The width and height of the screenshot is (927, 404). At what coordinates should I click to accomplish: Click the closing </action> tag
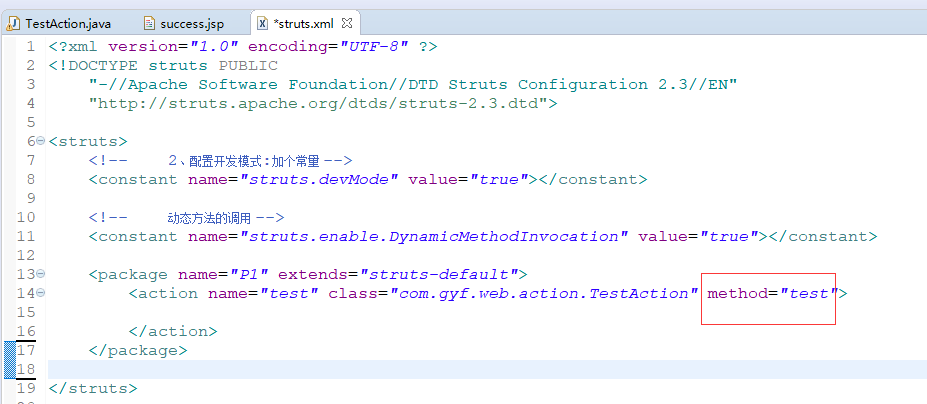point(173,331)
